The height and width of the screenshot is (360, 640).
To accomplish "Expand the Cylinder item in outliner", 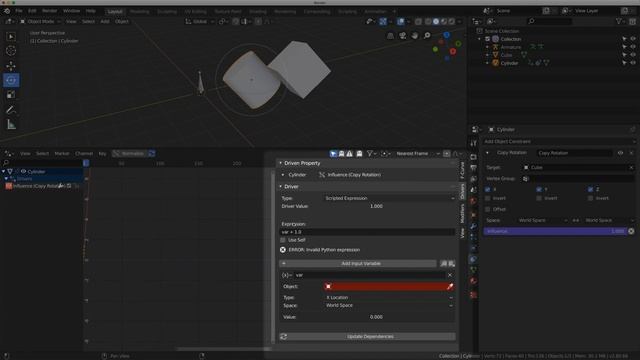I will coord(487,63).
